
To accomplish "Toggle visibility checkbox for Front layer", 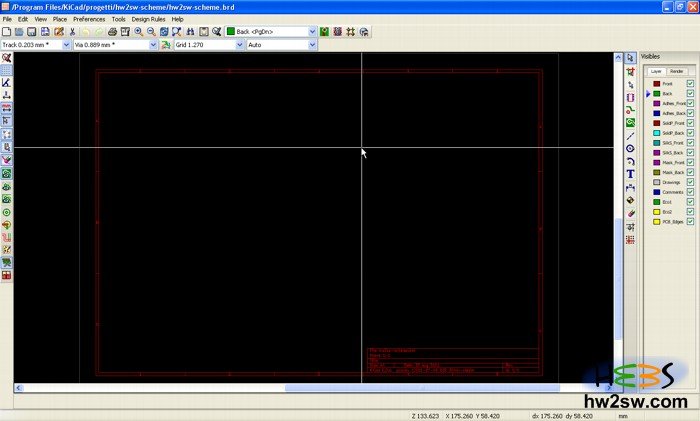I will click(x=690, y=83).
